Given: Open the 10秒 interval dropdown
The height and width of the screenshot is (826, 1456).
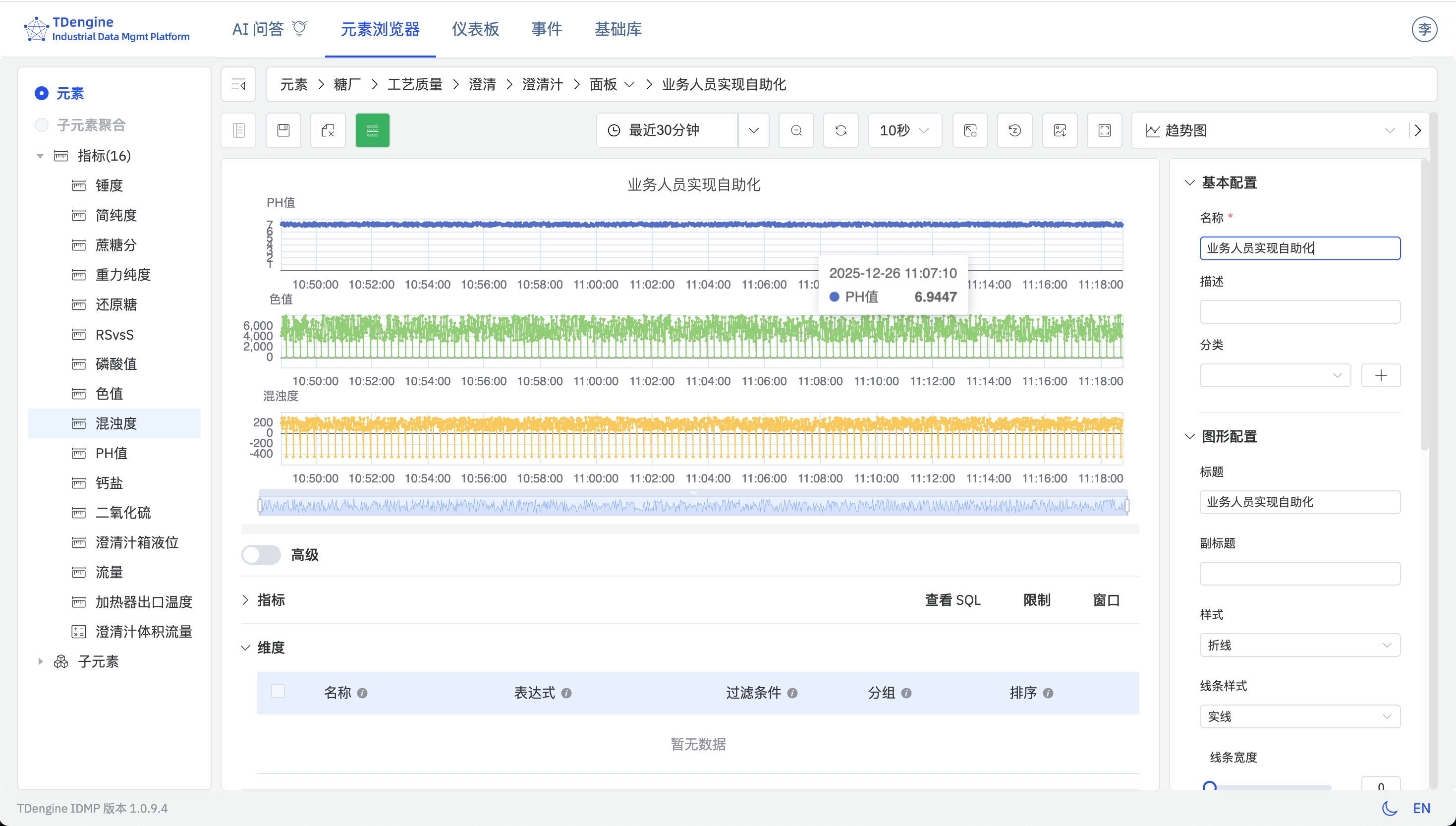Looking at the screenshot, I should point(904,130).
